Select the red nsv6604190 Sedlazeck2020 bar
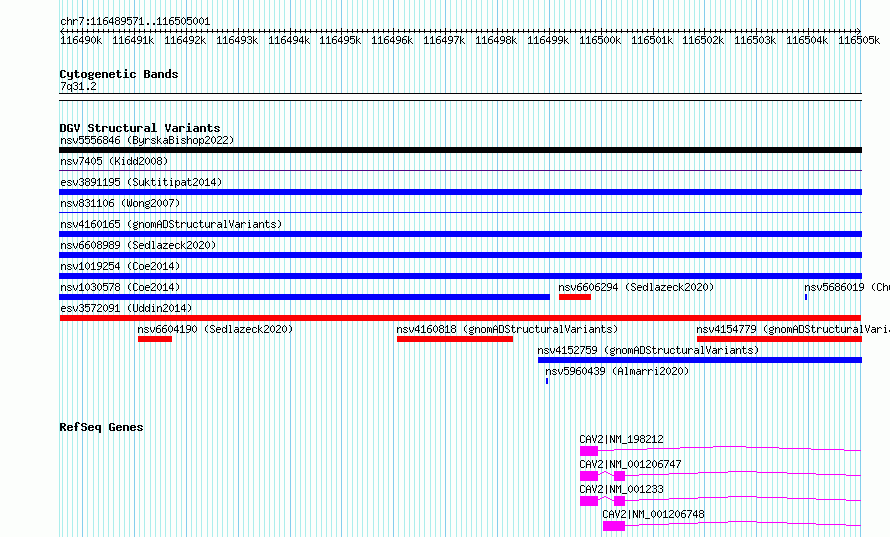The image size is (890, 537). pos(155,339)
